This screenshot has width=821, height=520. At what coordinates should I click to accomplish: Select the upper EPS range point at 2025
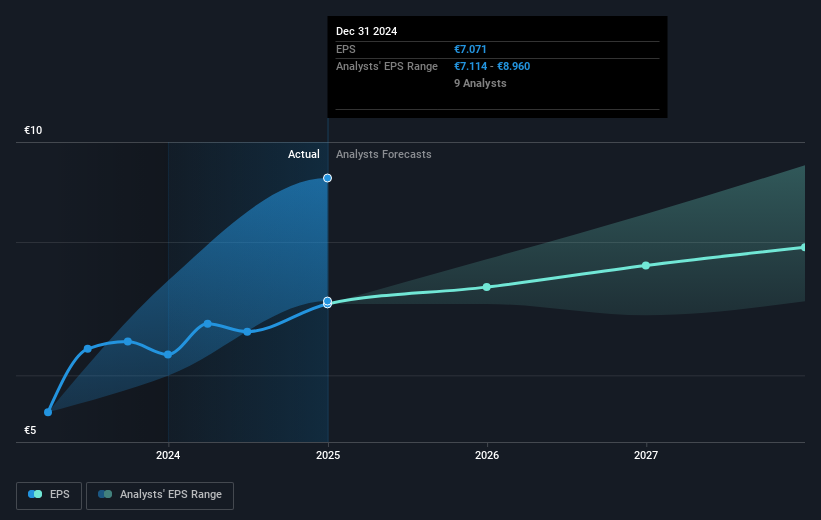(327, 178)
